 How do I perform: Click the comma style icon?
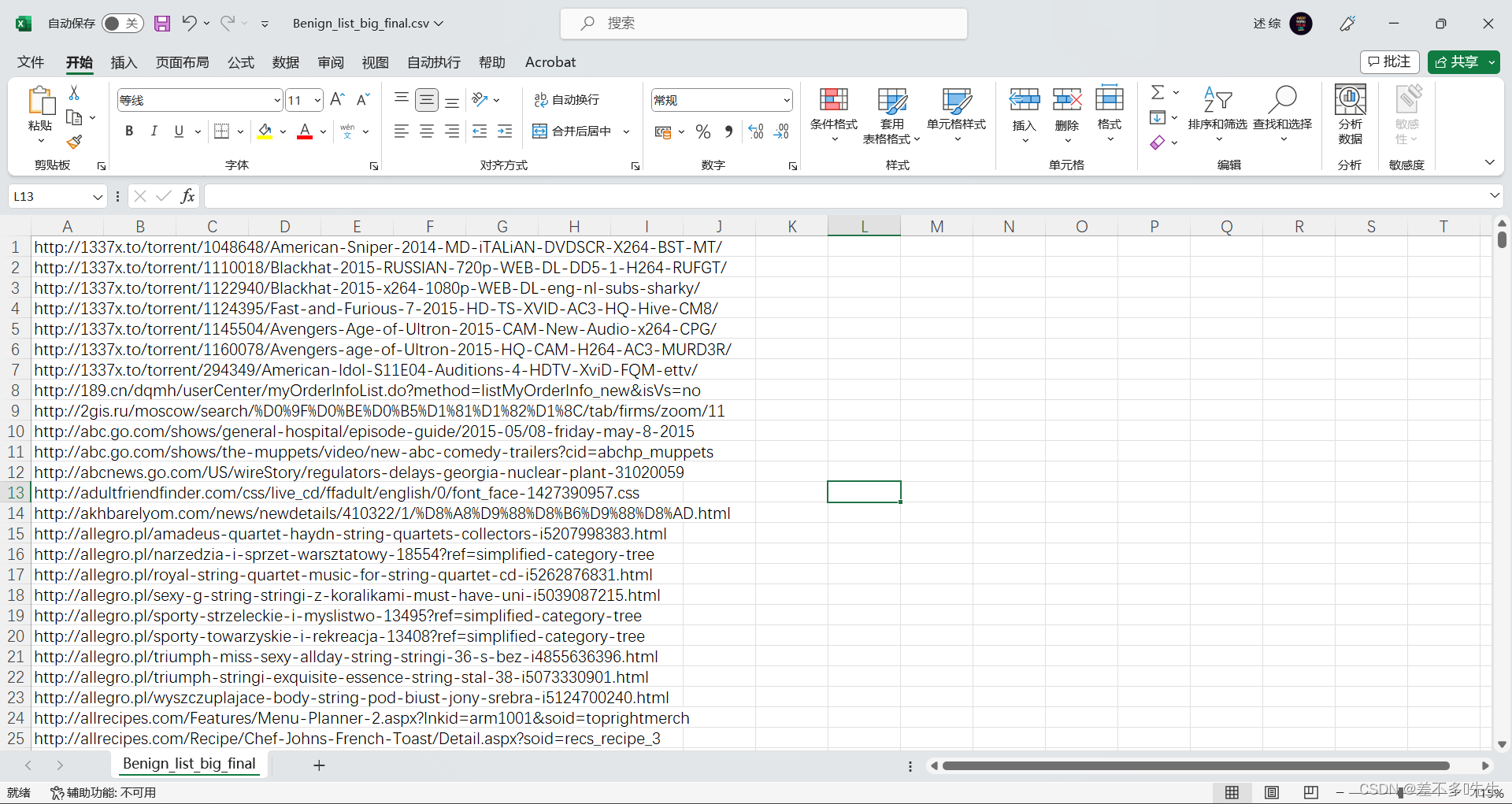728,132
